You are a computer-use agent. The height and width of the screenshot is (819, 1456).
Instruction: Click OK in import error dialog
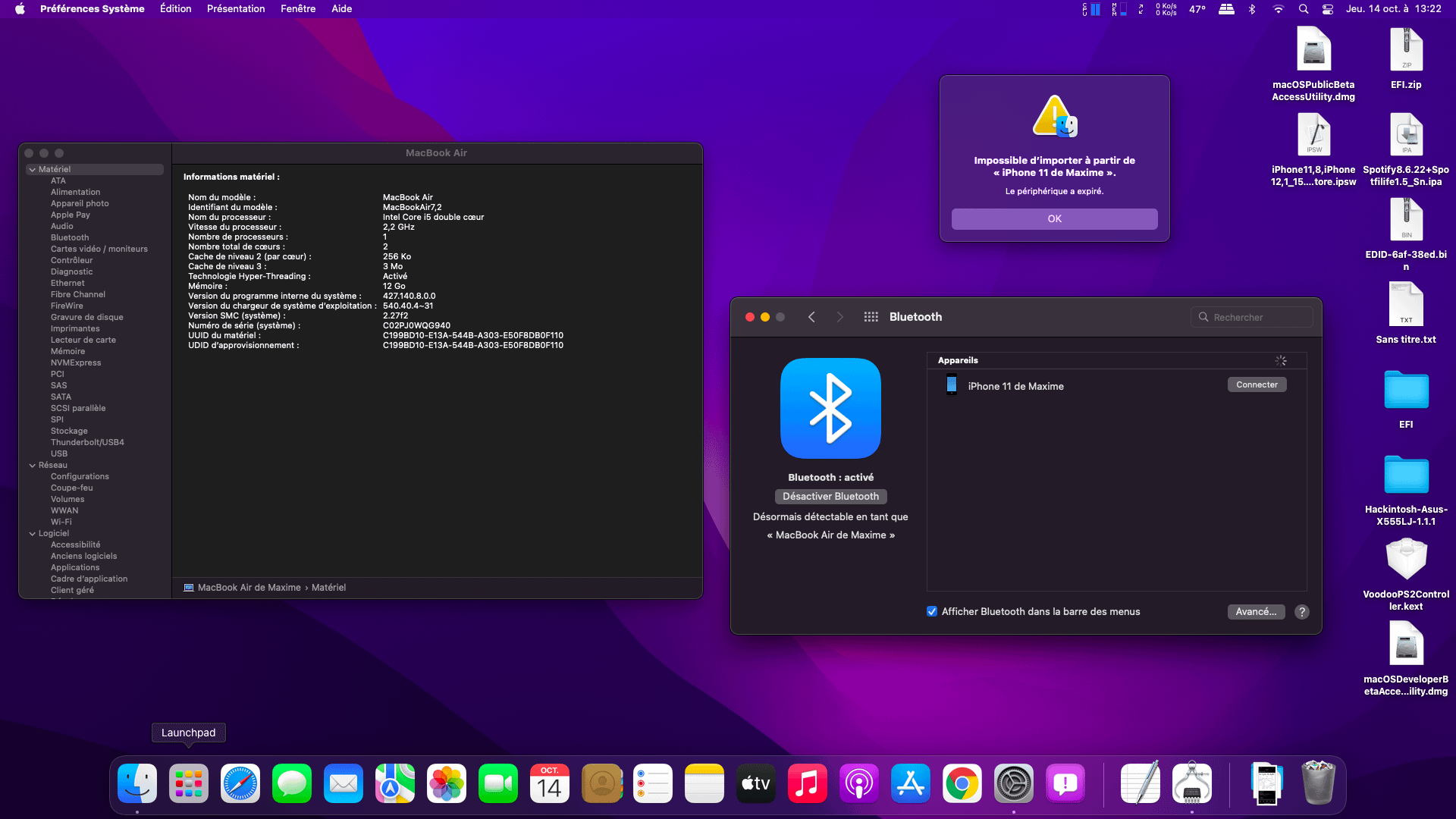click(x=1055, y=219)
